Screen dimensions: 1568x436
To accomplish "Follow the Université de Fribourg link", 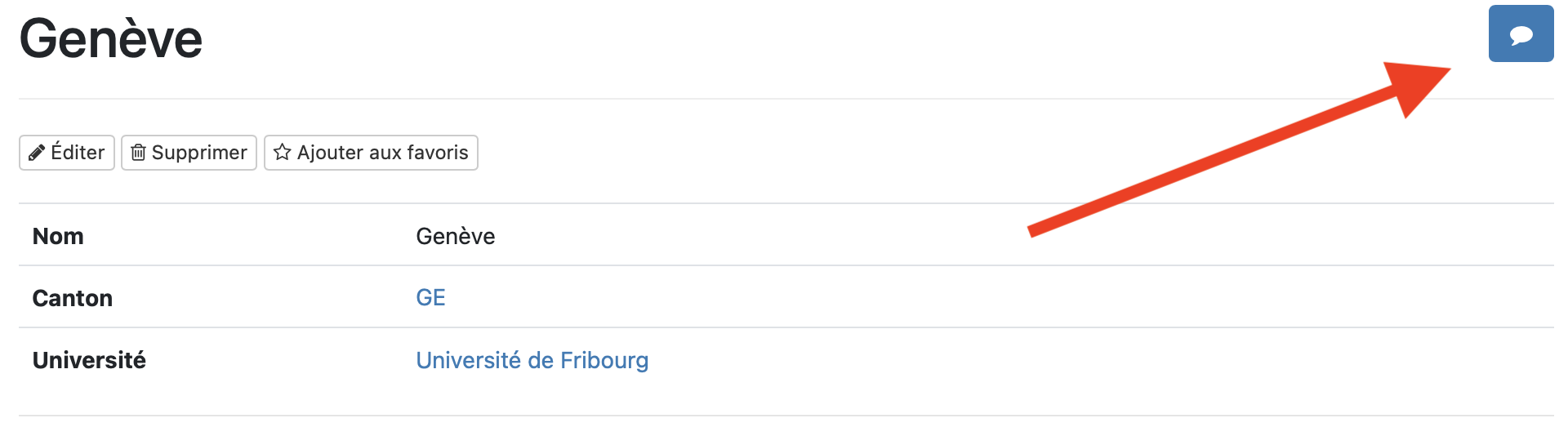I will [532, 360].
